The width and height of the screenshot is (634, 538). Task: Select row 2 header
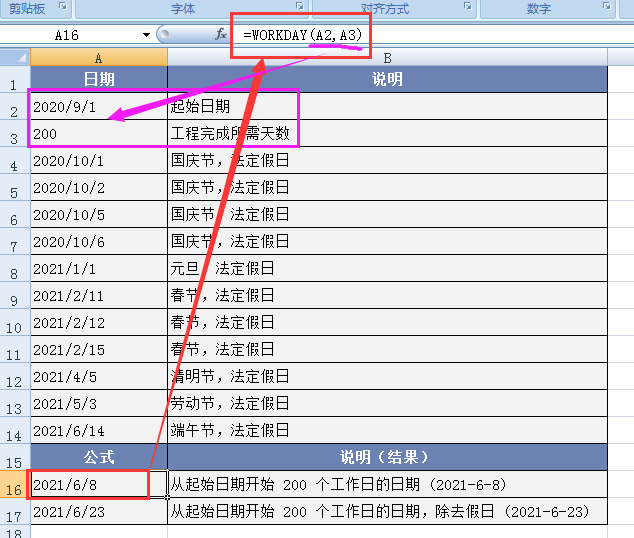click(15, 107)
